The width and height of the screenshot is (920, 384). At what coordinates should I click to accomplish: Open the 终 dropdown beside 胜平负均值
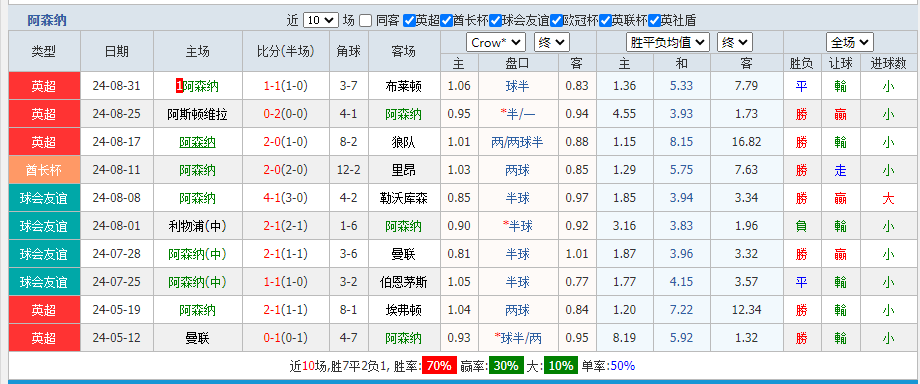pos(735,42)
